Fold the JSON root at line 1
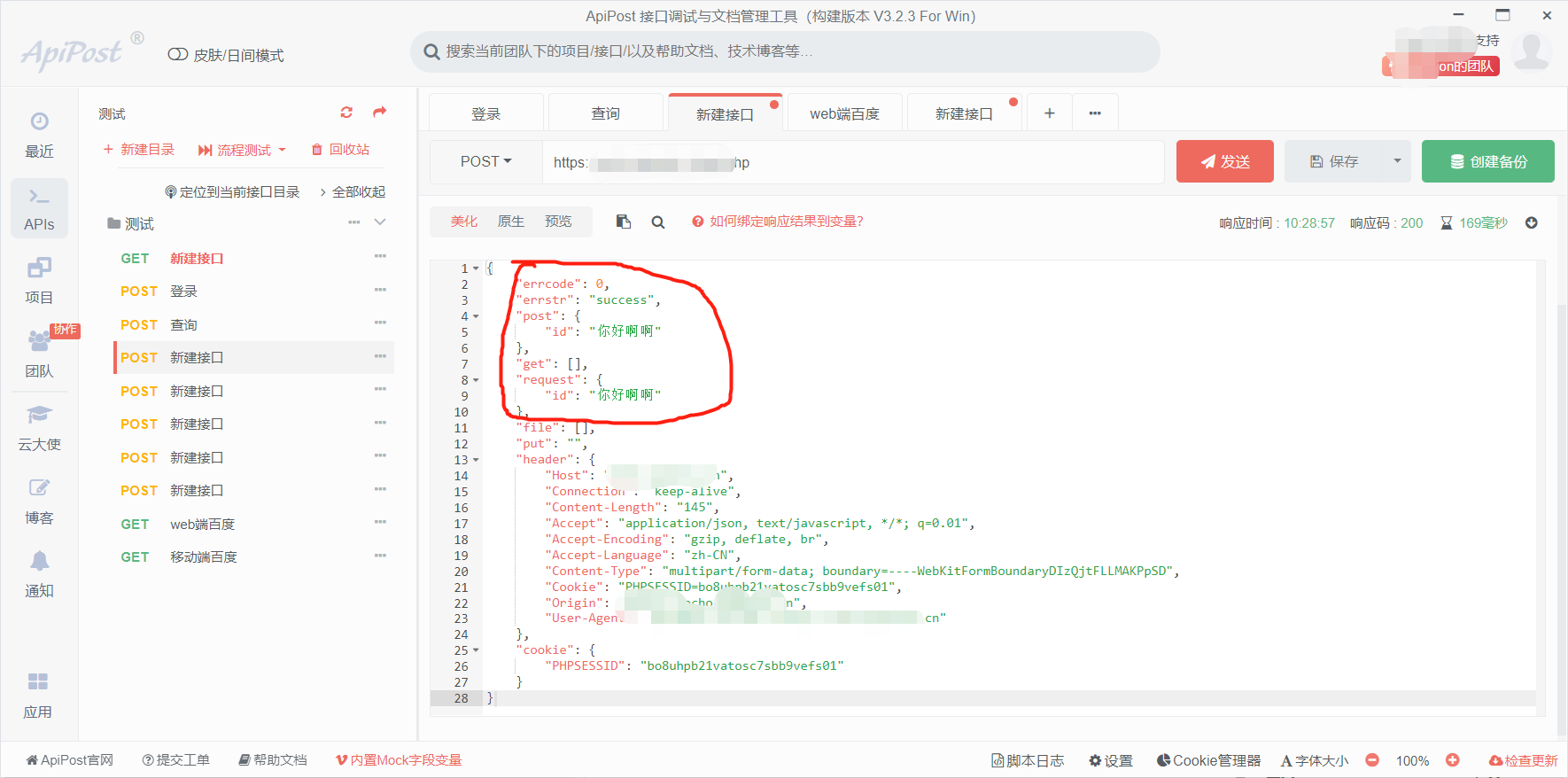The image size is (1568, 778). pyautogui.click(x=476, y=268)
